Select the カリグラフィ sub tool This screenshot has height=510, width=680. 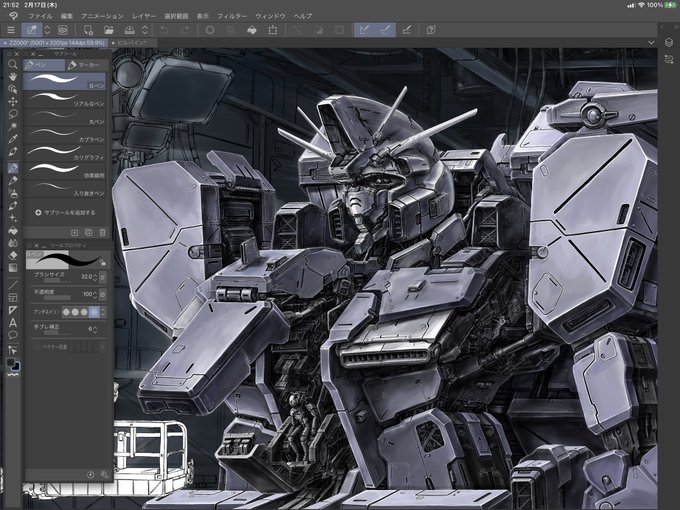coord(65,153)
